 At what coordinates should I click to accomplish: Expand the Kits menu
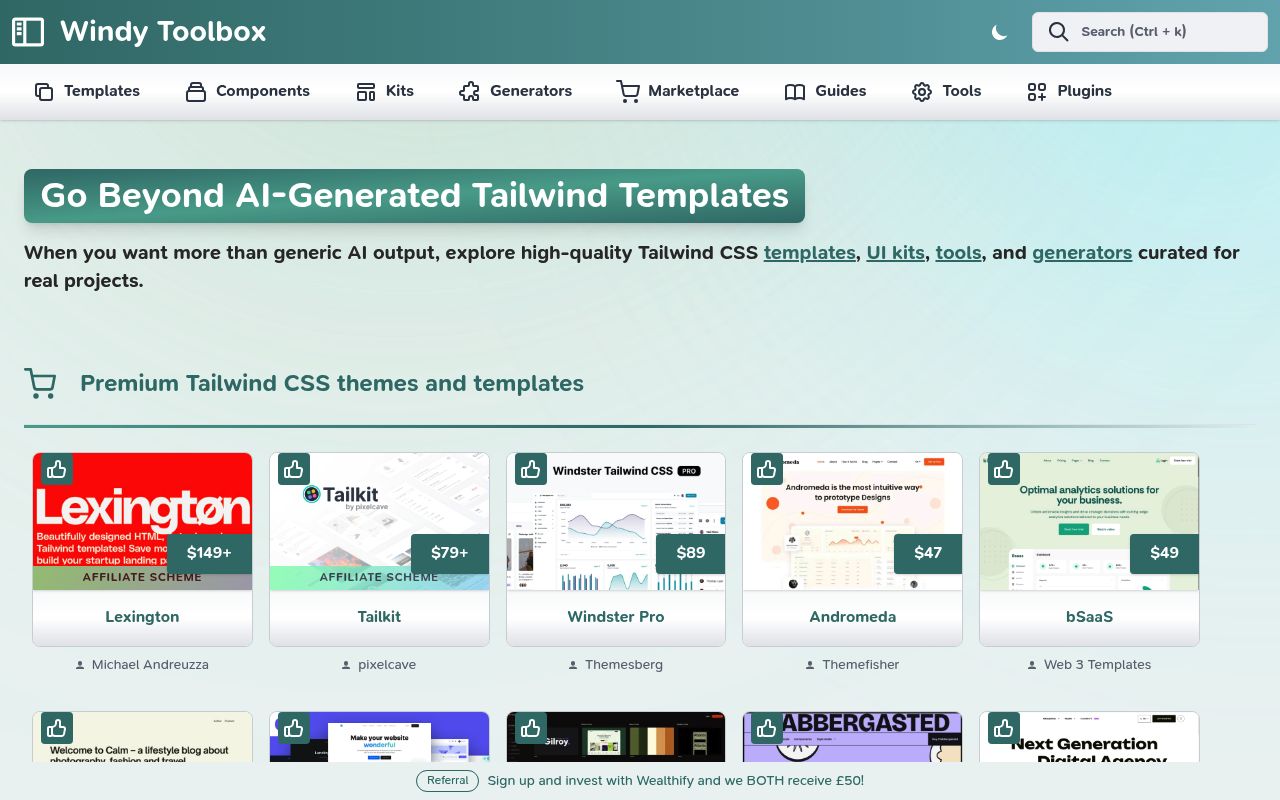385,91
